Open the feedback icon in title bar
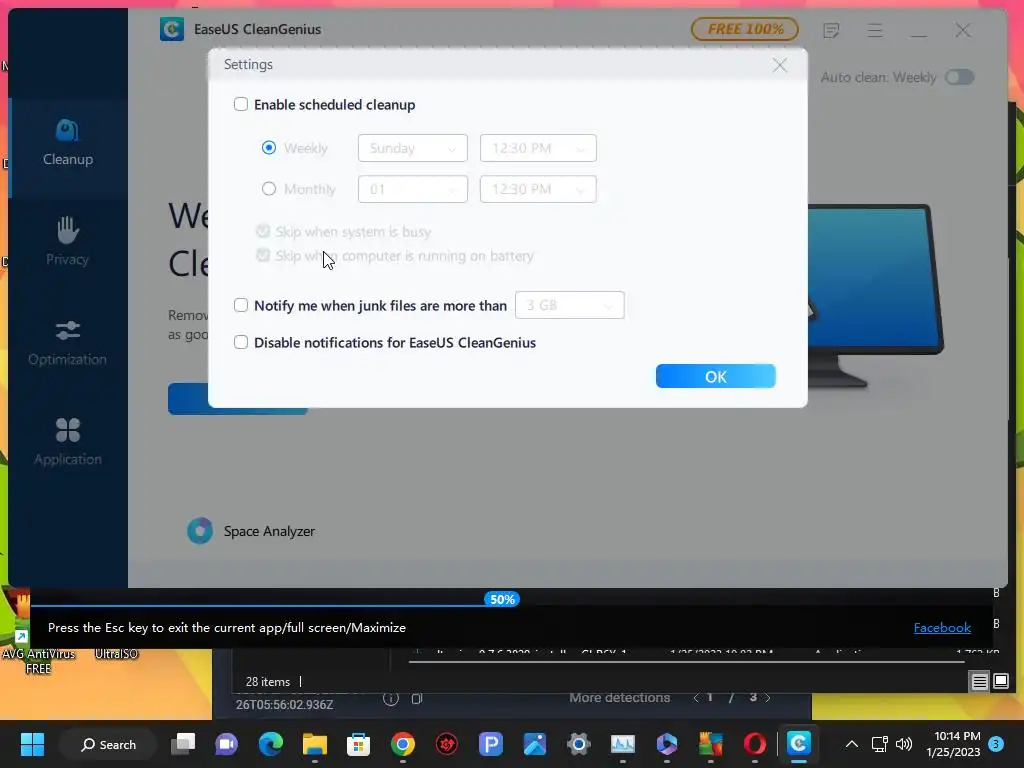The image size is (1024, 768). 831,30
